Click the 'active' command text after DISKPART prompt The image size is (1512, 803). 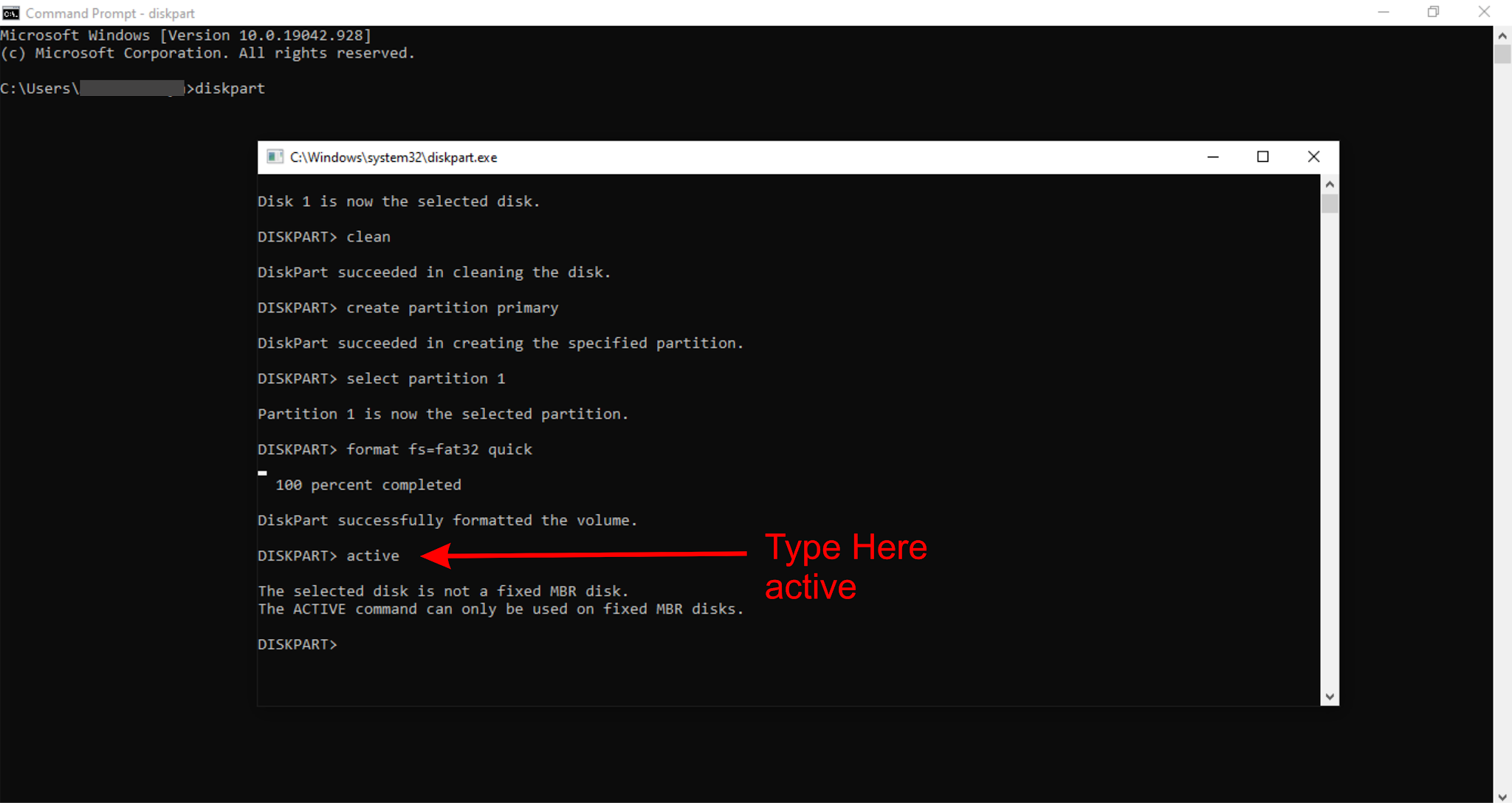[372, 556]
